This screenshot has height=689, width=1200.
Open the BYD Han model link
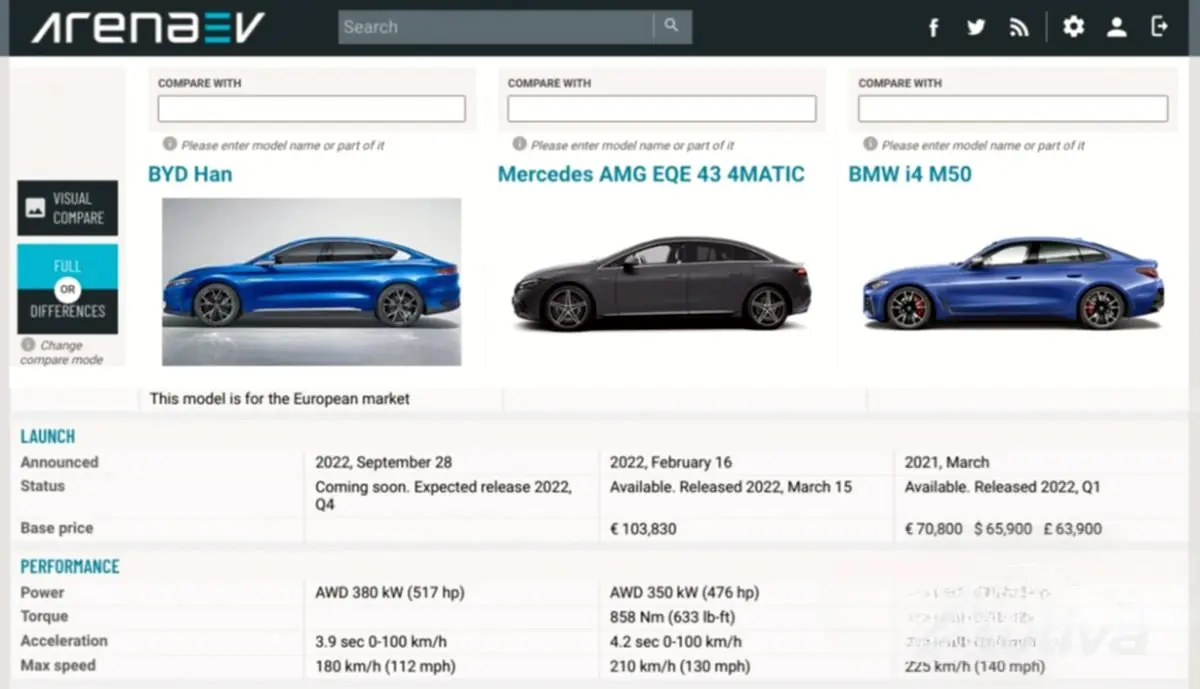(190, 174)
